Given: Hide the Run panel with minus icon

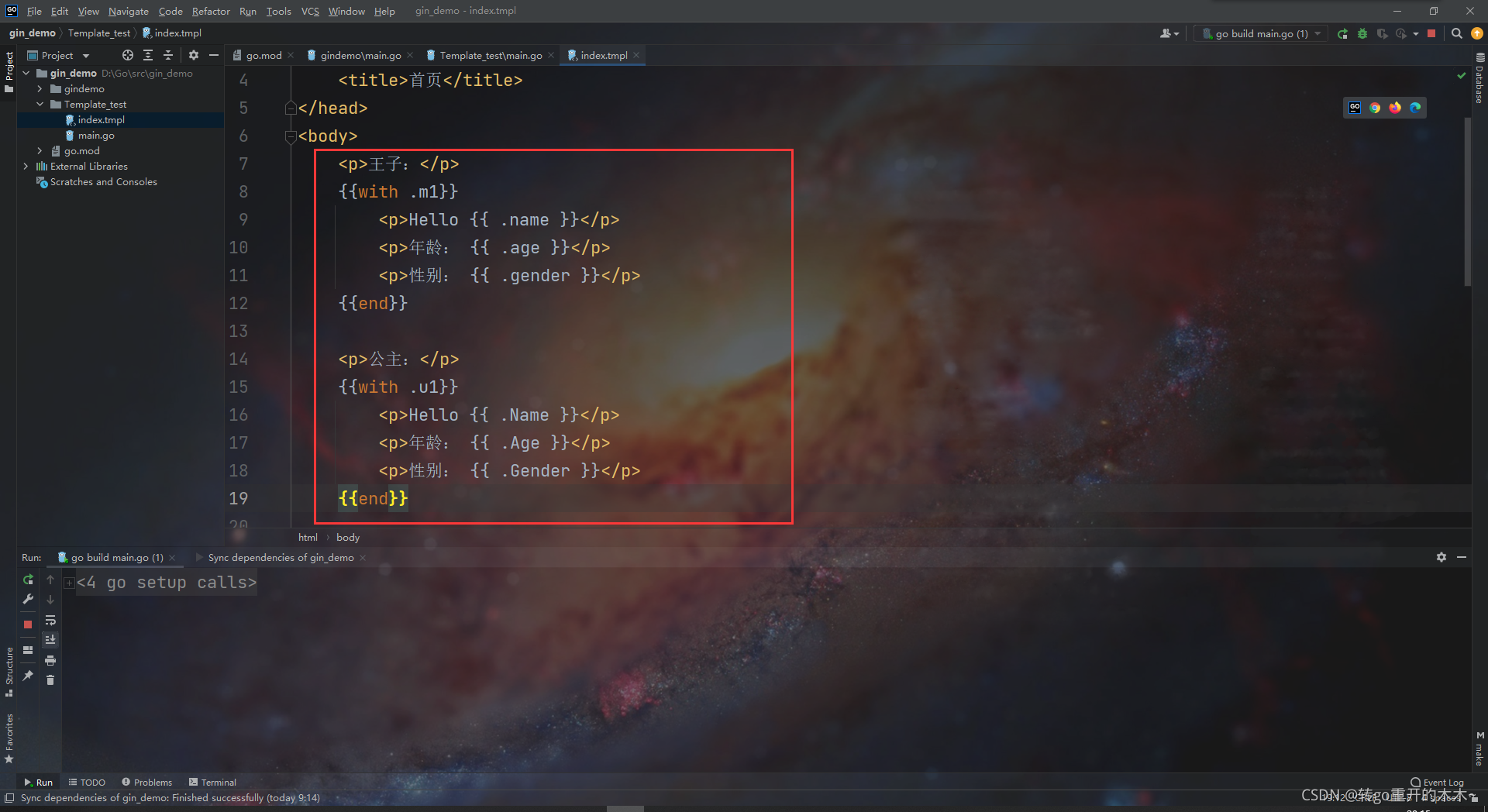Looking at the screenshot, I should pyautogui.click(x=1462, y=557).
